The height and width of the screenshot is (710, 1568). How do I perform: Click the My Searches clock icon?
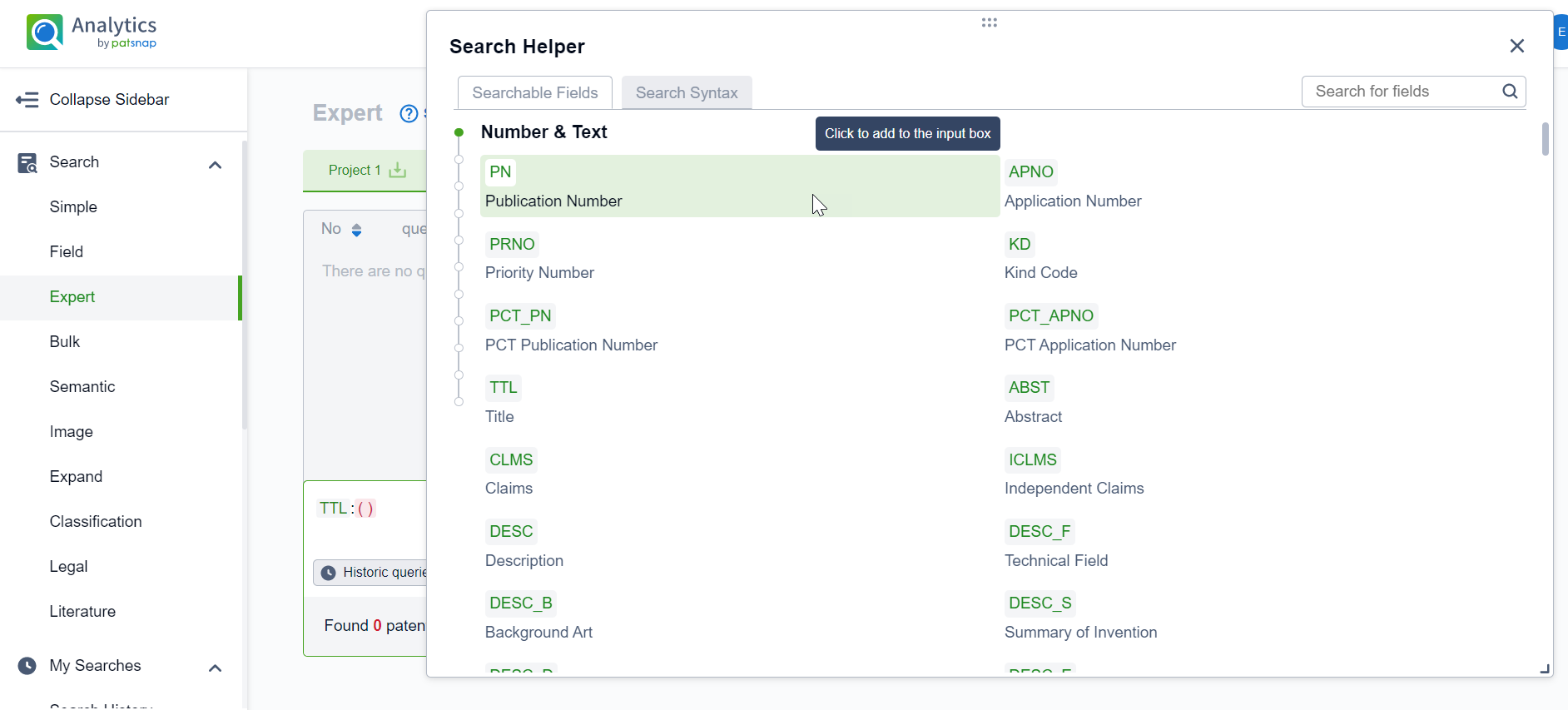click(27, 666)
